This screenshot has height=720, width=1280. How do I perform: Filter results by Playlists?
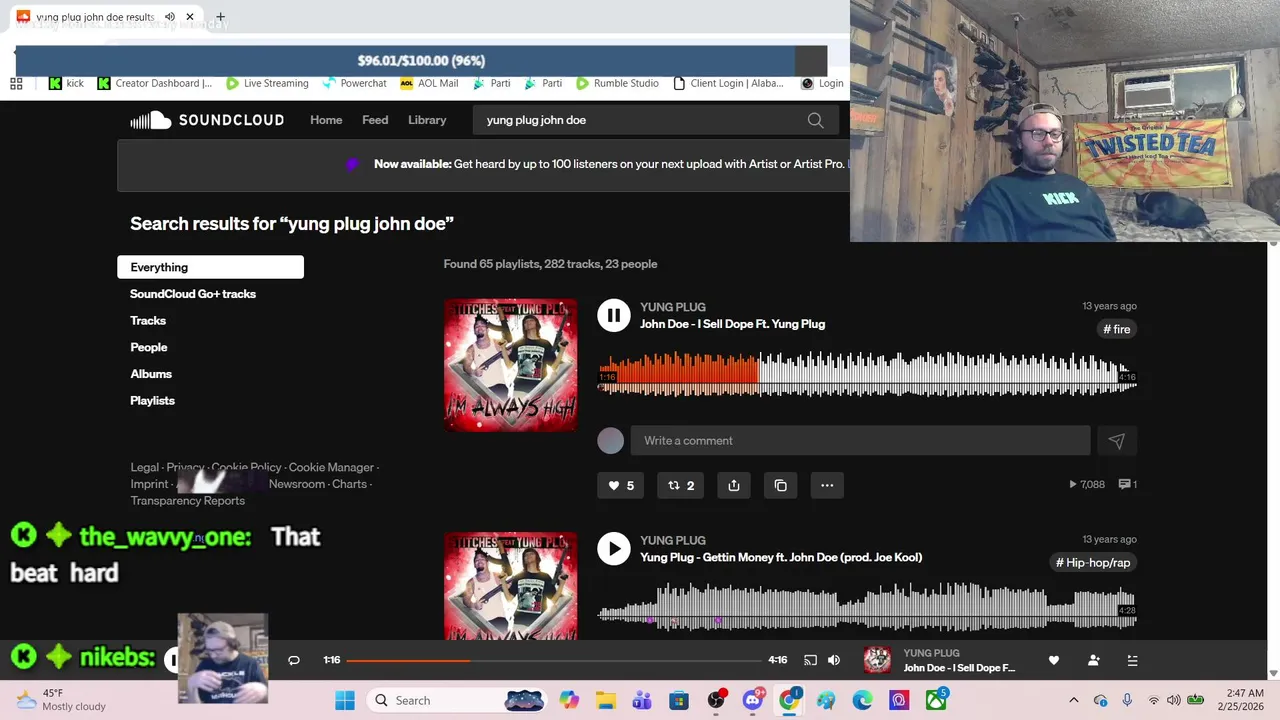[x=152, y=401]
